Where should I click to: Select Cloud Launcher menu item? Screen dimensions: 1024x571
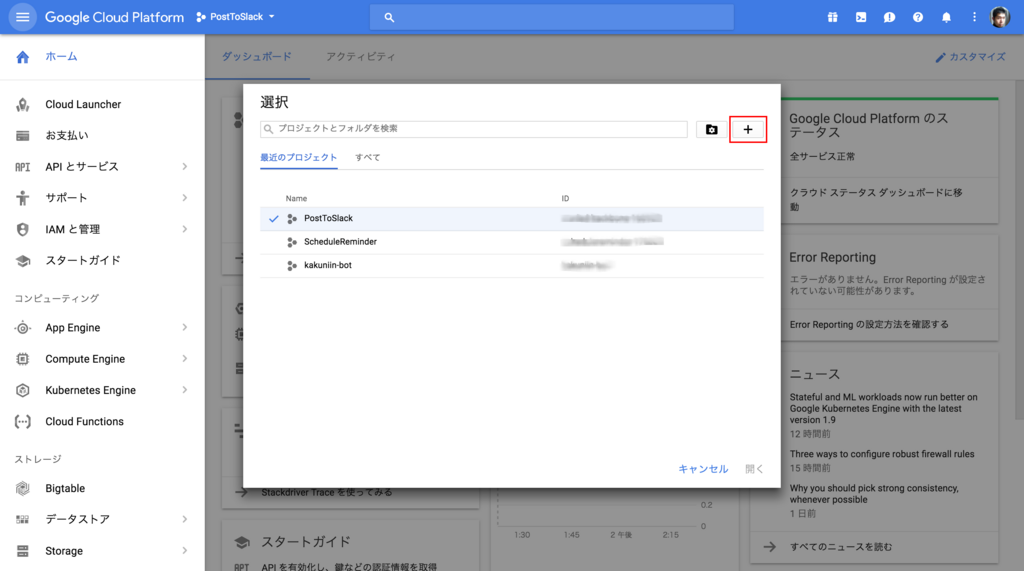pos(83,105)
